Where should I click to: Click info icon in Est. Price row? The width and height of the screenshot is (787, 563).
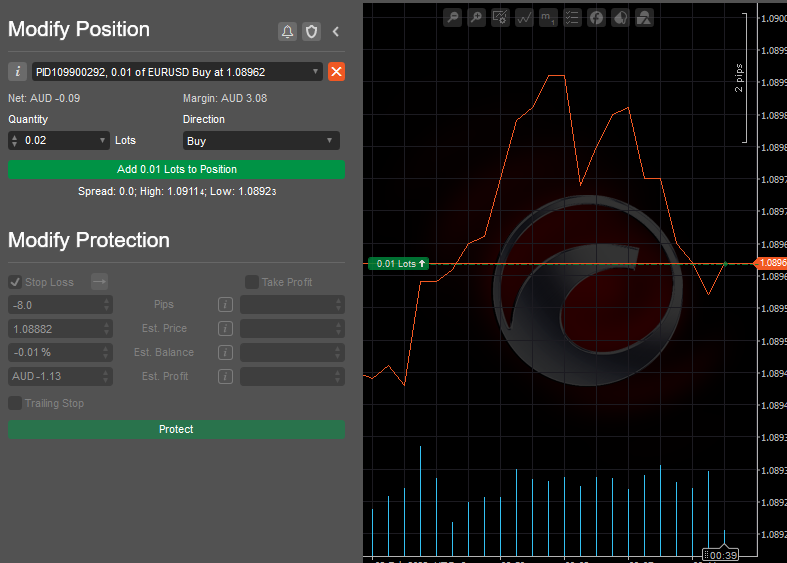point(225,329)
